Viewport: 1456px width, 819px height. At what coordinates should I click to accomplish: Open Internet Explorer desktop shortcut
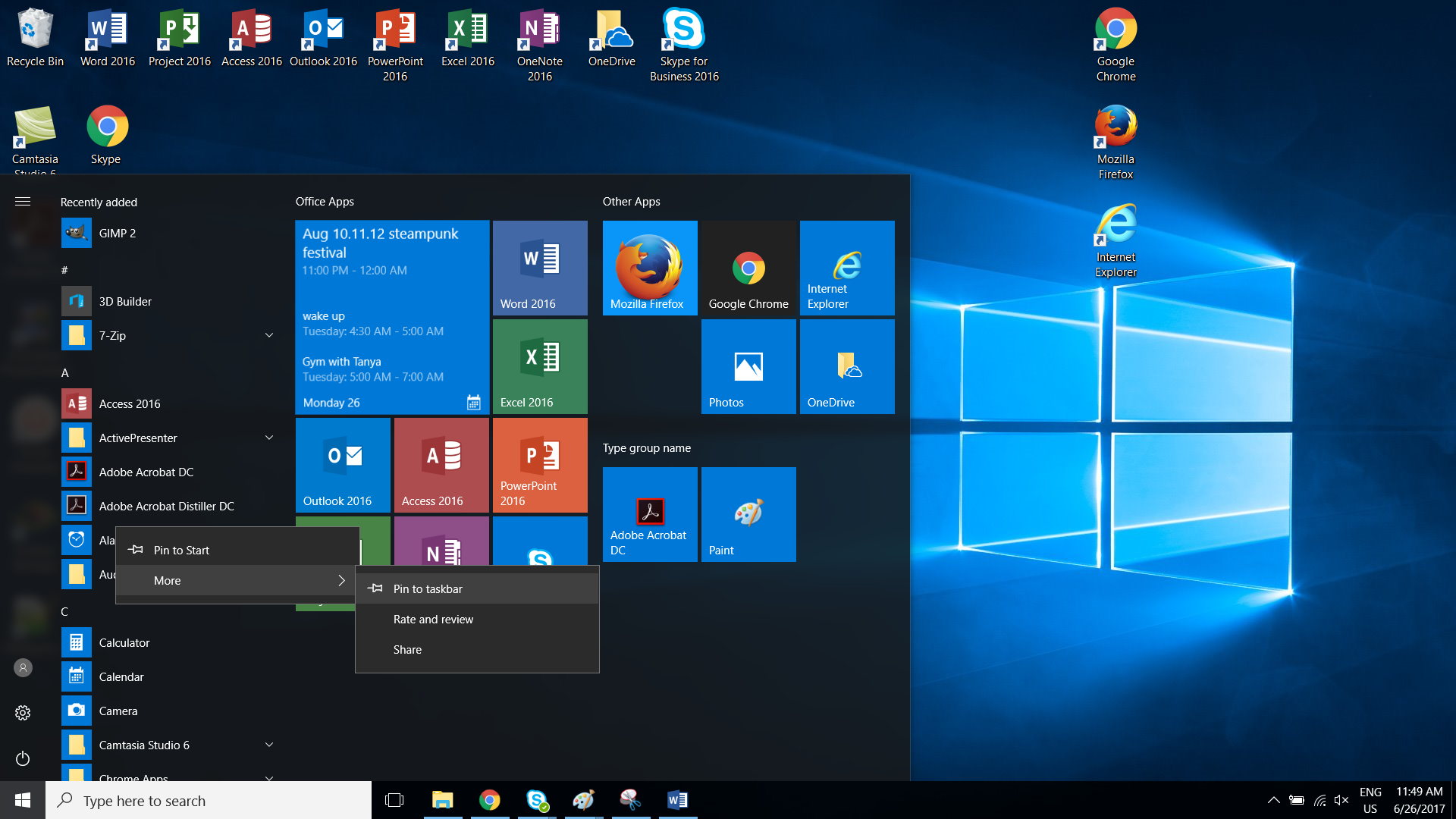(1116, 241)
